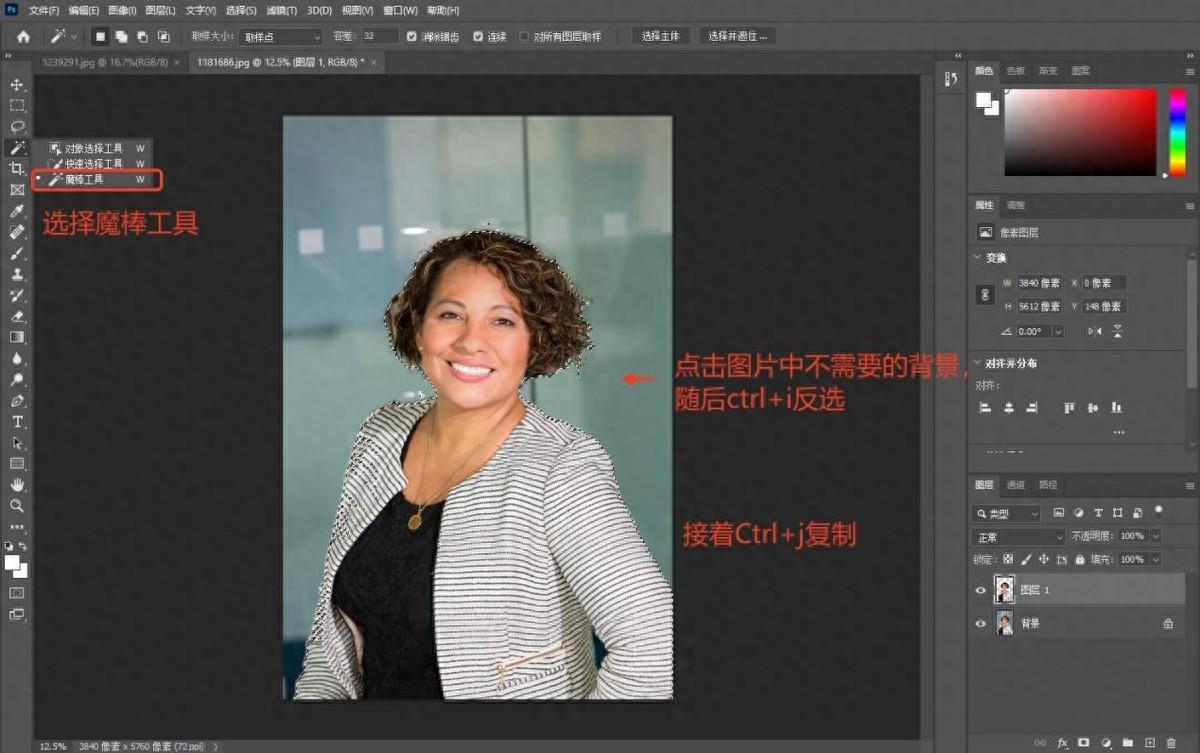1200x753 pixels.
Task: Click the flip horizontal icon in Properties
Action: 1095,331
